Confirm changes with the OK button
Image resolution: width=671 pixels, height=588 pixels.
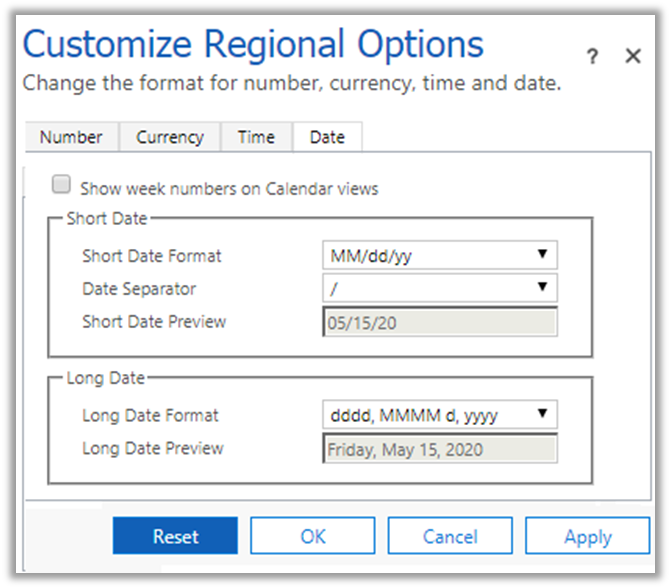pyautogui.click(x=313, y=536)
